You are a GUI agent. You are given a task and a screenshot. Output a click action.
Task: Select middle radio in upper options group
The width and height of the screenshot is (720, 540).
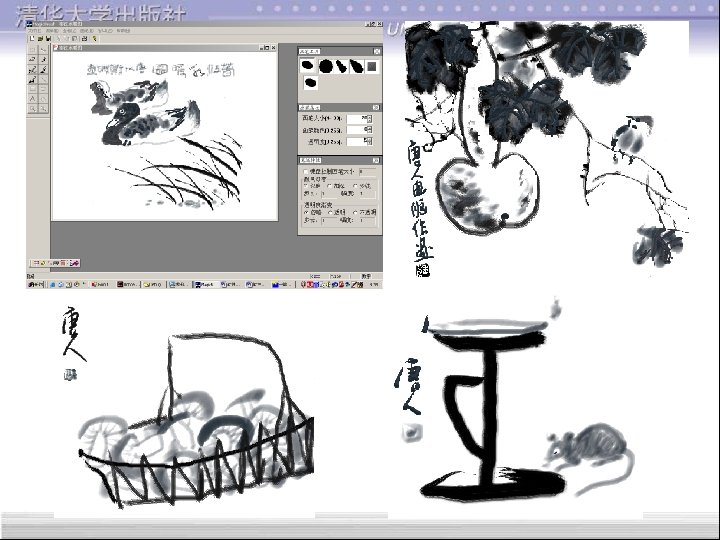(330, 186)
